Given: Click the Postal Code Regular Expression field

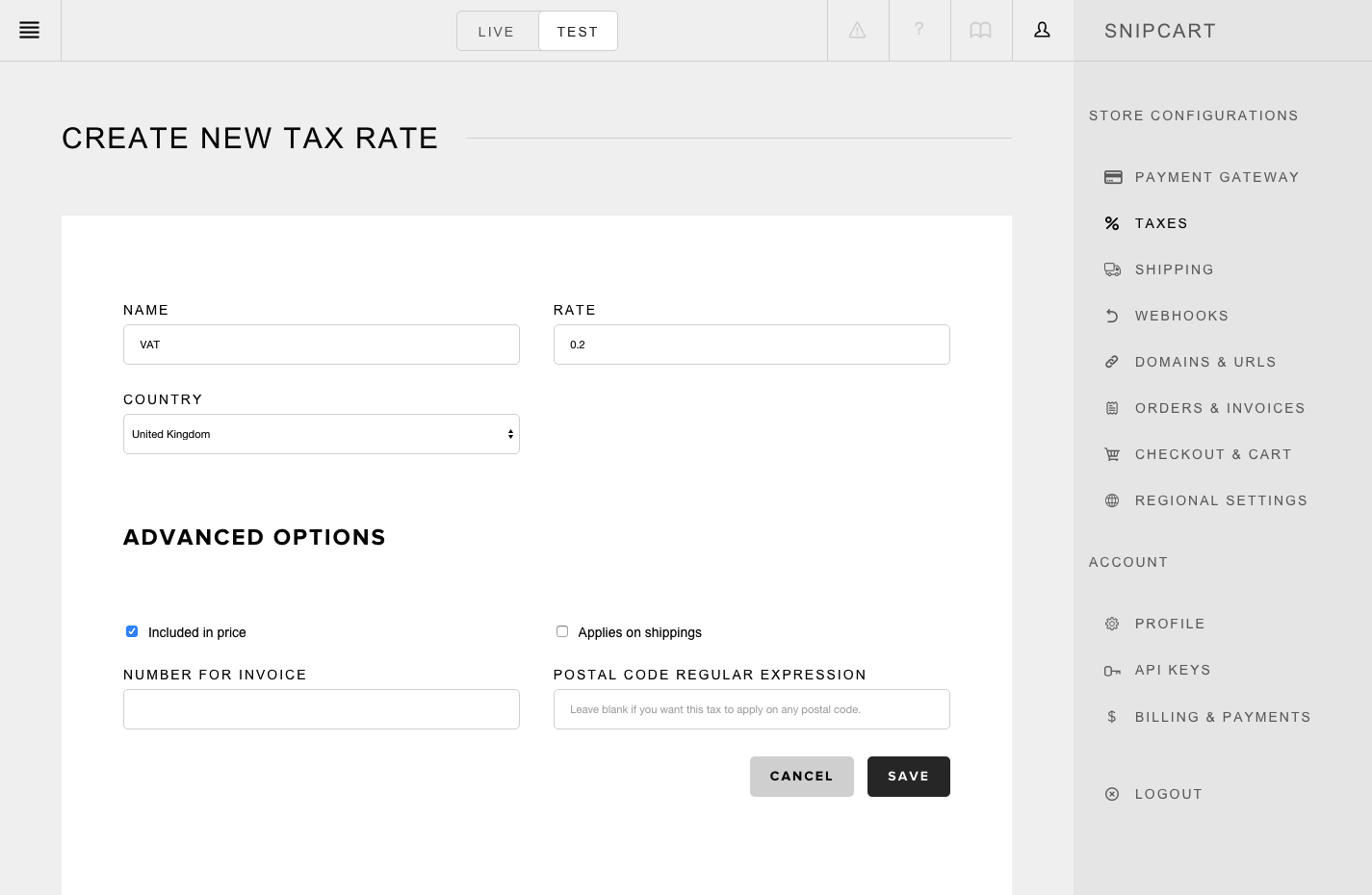Looking at the screenshot, I should (752, 709).
